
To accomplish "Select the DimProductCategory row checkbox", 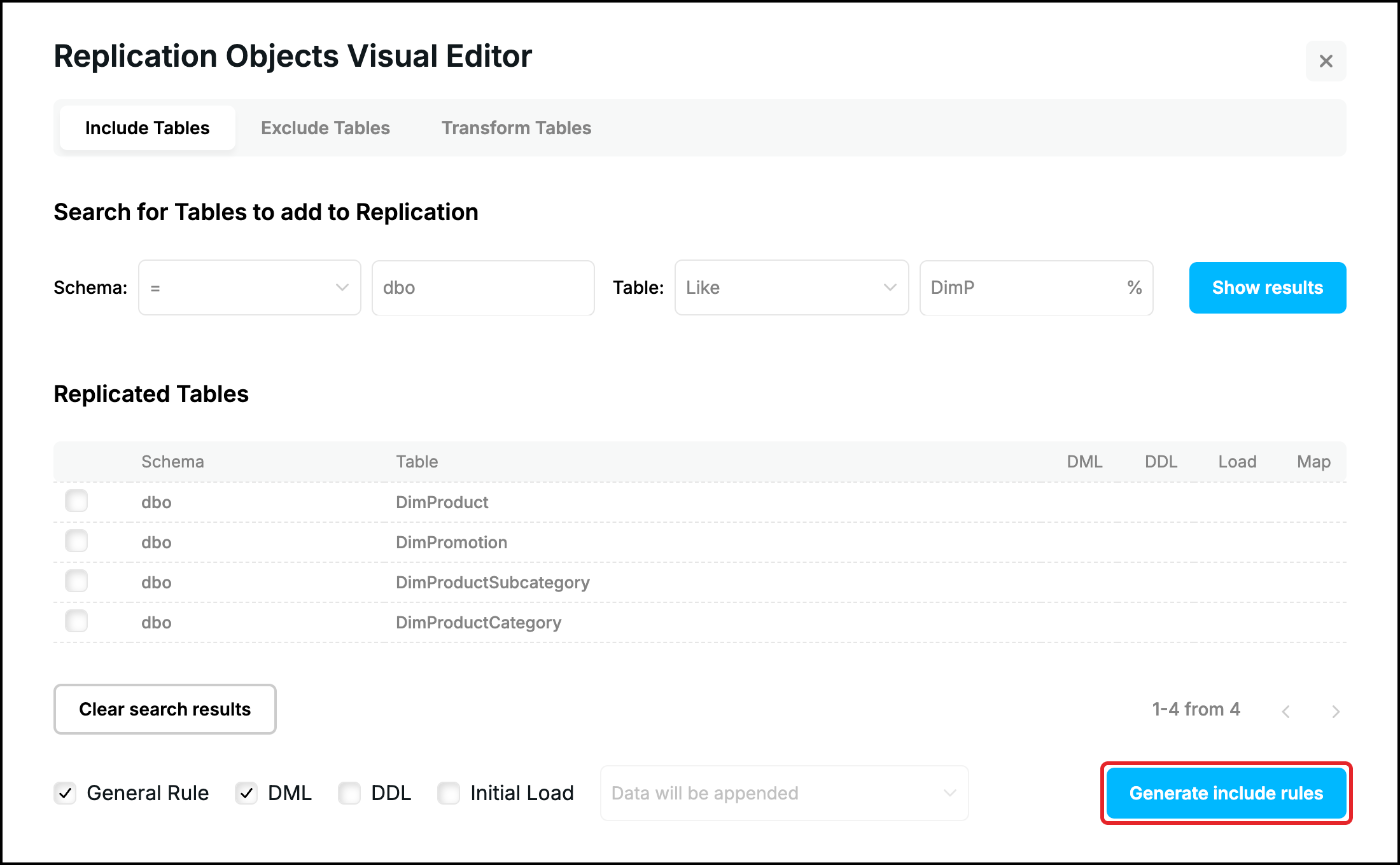I will click(x=76, y=621).
